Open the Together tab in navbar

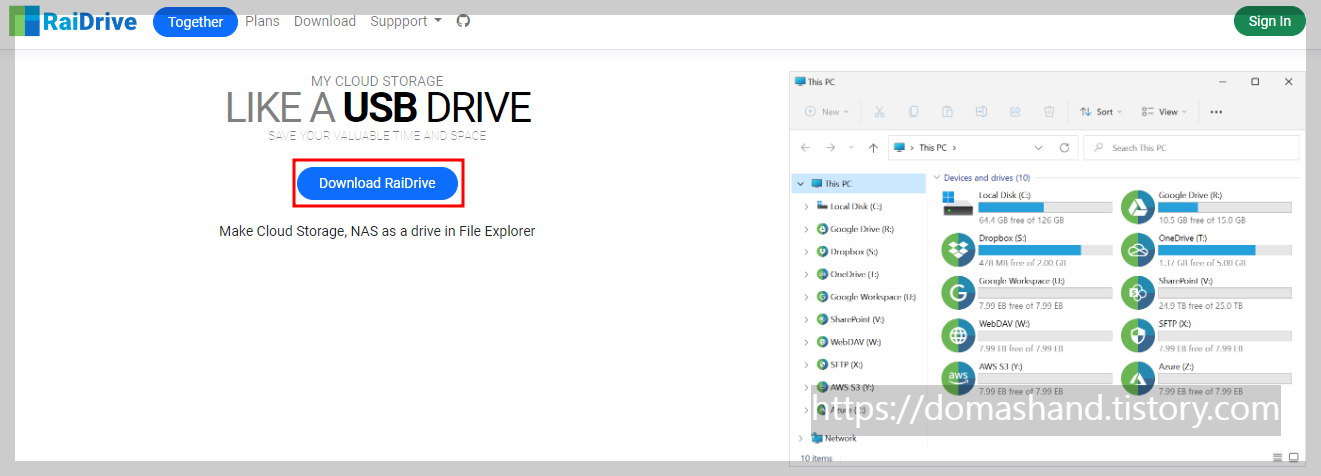195,22
